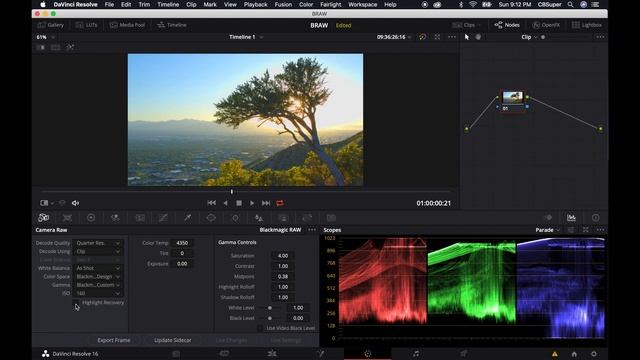Switch to the Deliver page icon
The image size is (640, 360).
pyautogui.click(x=464, y=353)
